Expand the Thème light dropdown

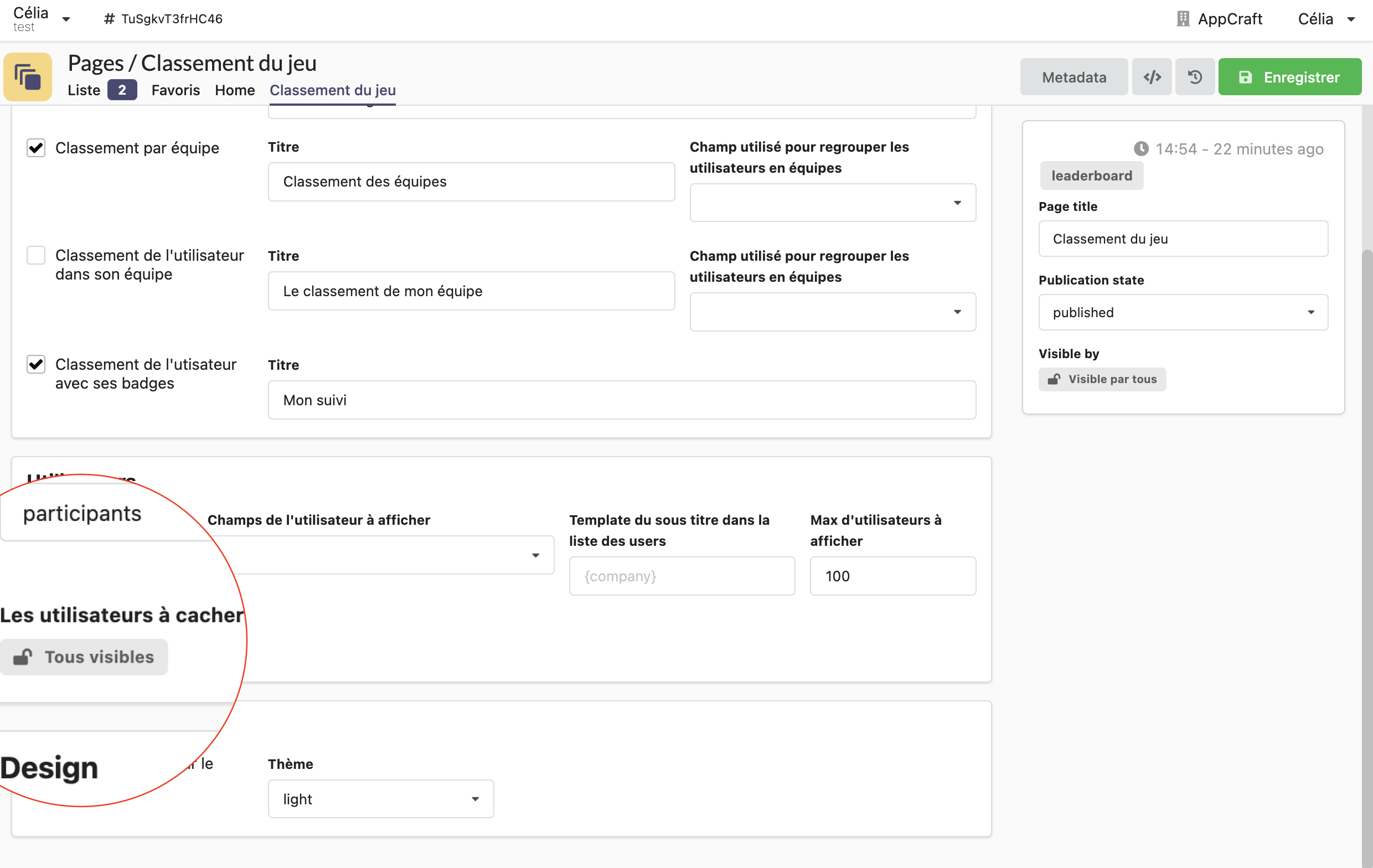[380, 799]
